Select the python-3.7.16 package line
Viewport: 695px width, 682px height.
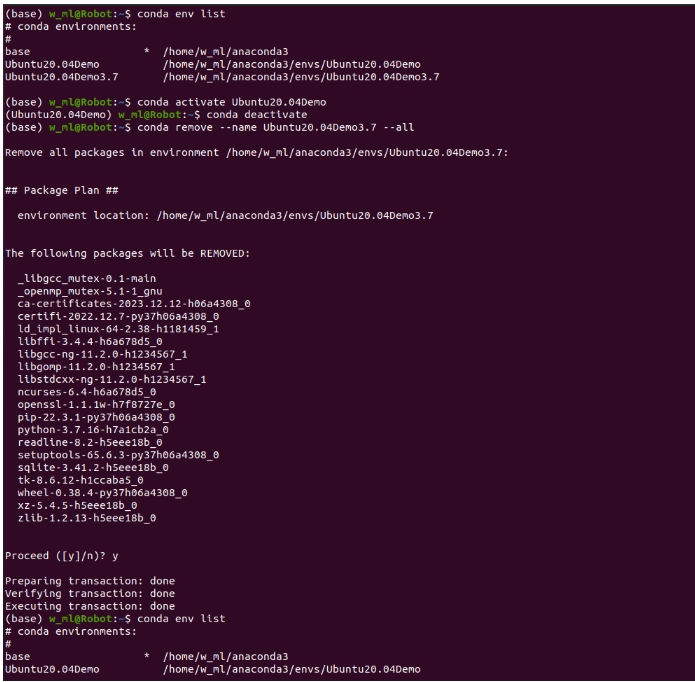[x=93, y=430]
